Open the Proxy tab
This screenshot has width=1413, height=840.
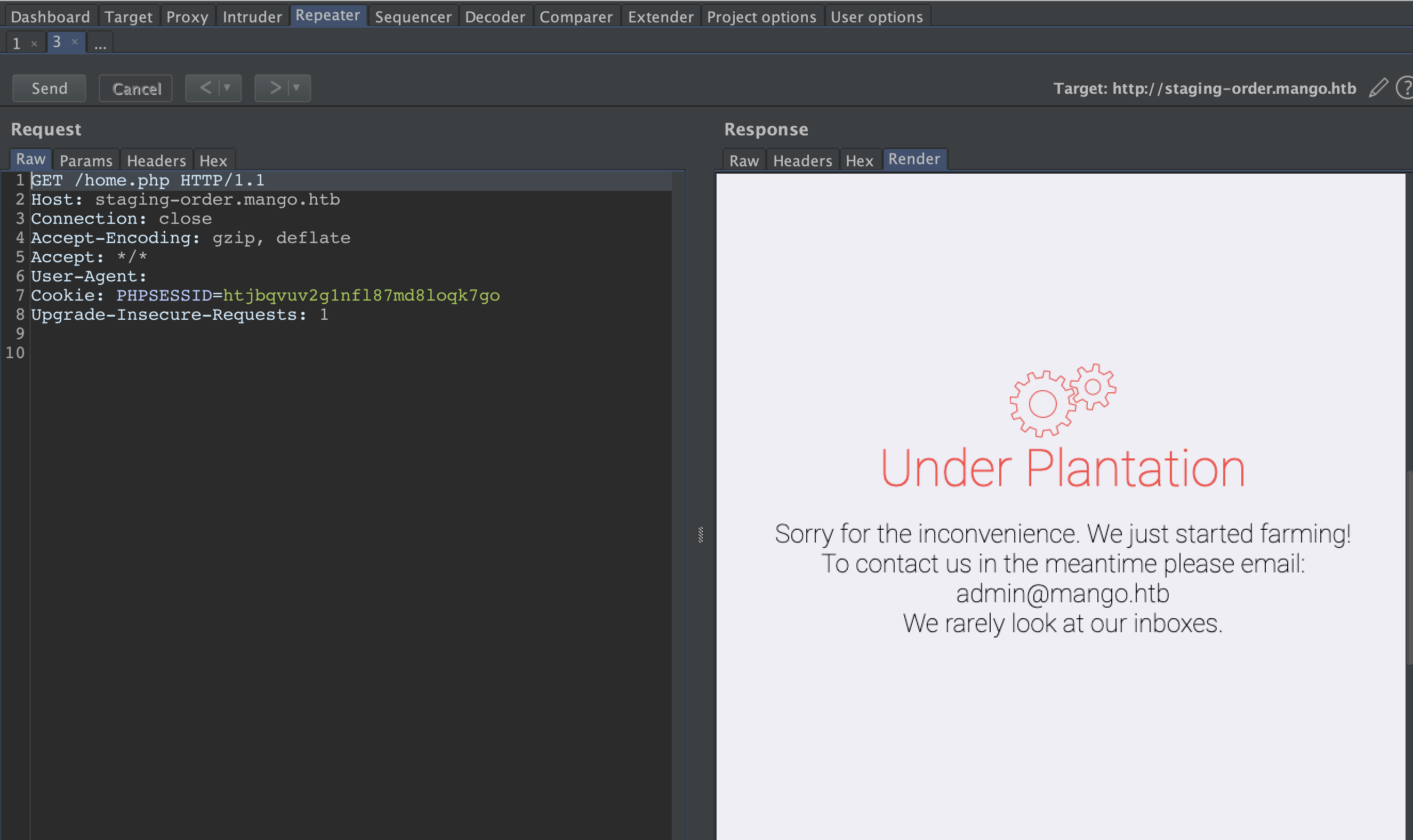[187, 17]
